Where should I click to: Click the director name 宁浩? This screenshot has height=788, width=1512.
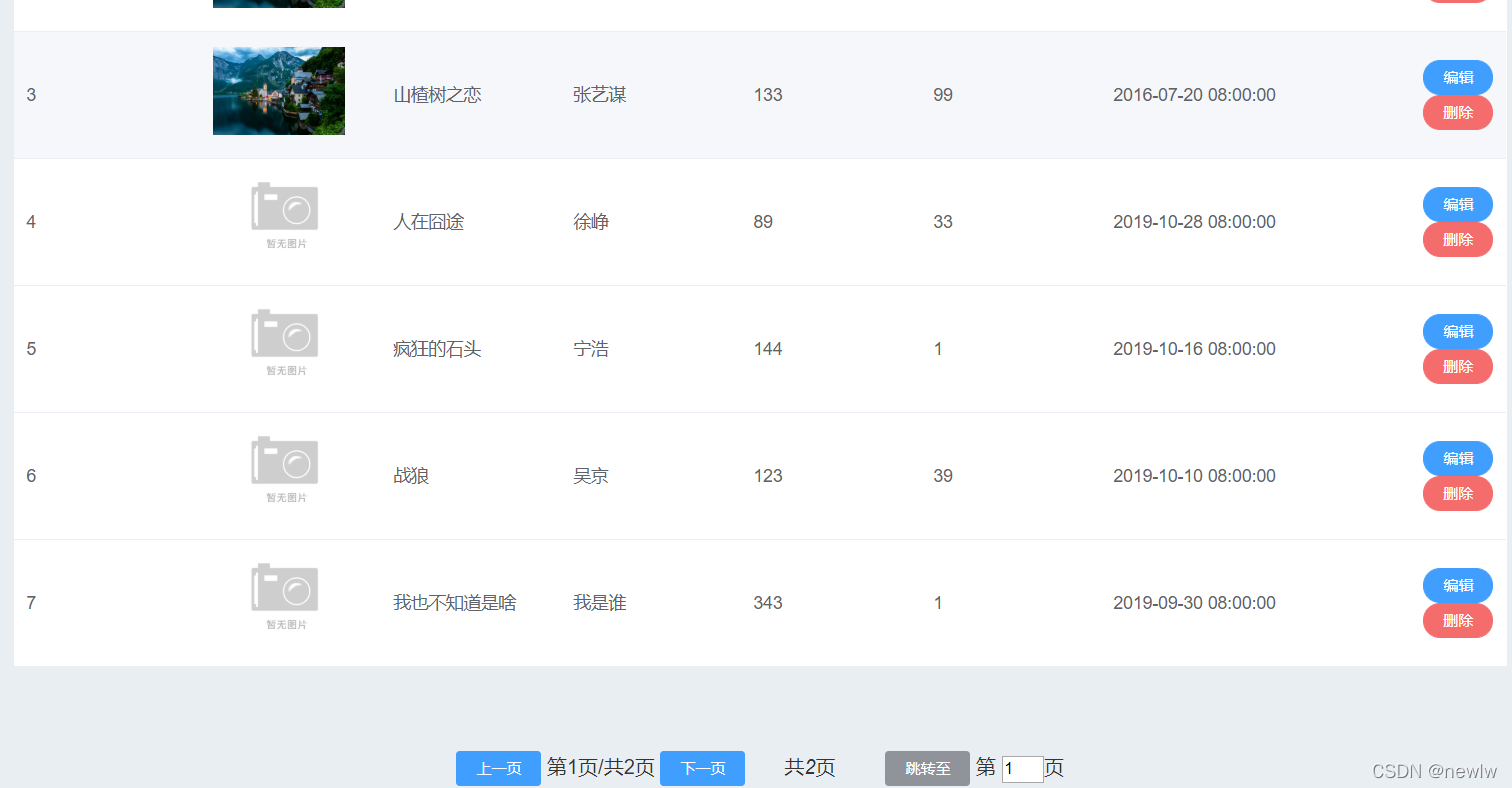591,349
